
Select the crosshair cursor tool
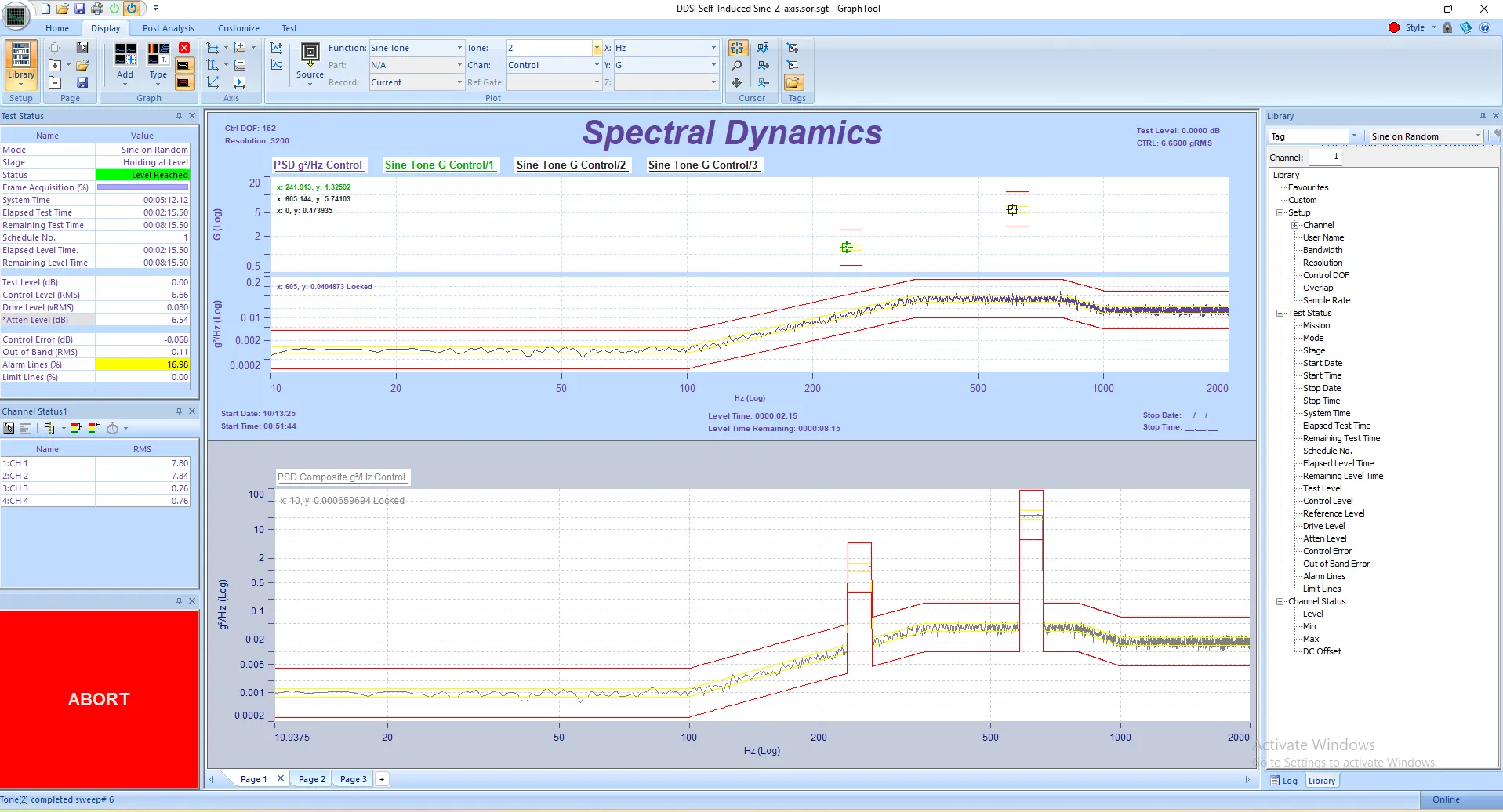pos(736,47)
